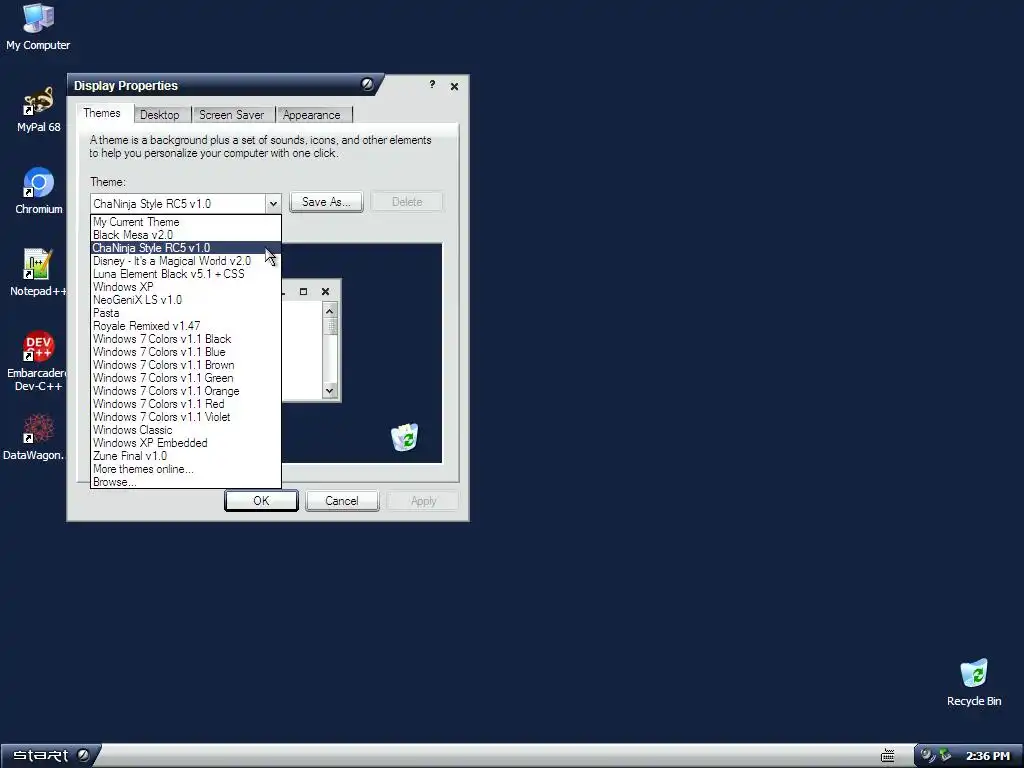
Task: Launch the MyPal 68 browser shortcut
Action: (x=38, y=110)
